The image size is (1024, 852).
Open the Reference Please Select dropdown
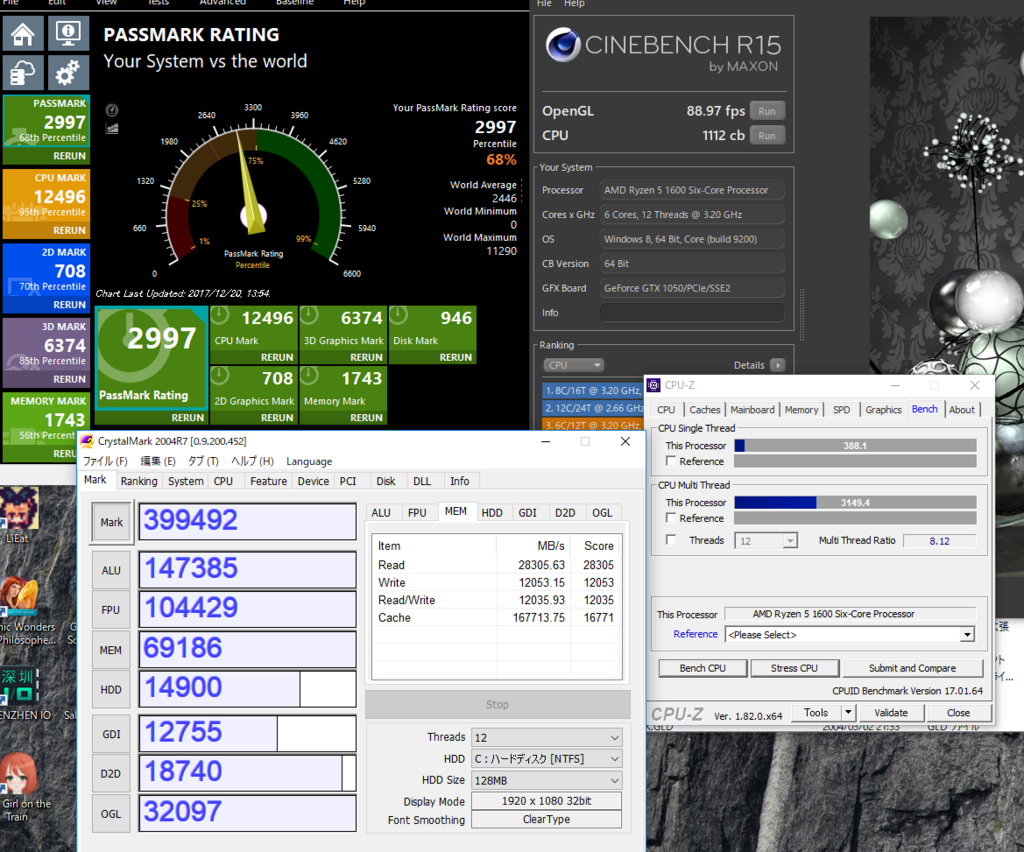pyautogui.click(x=850, y=635)
